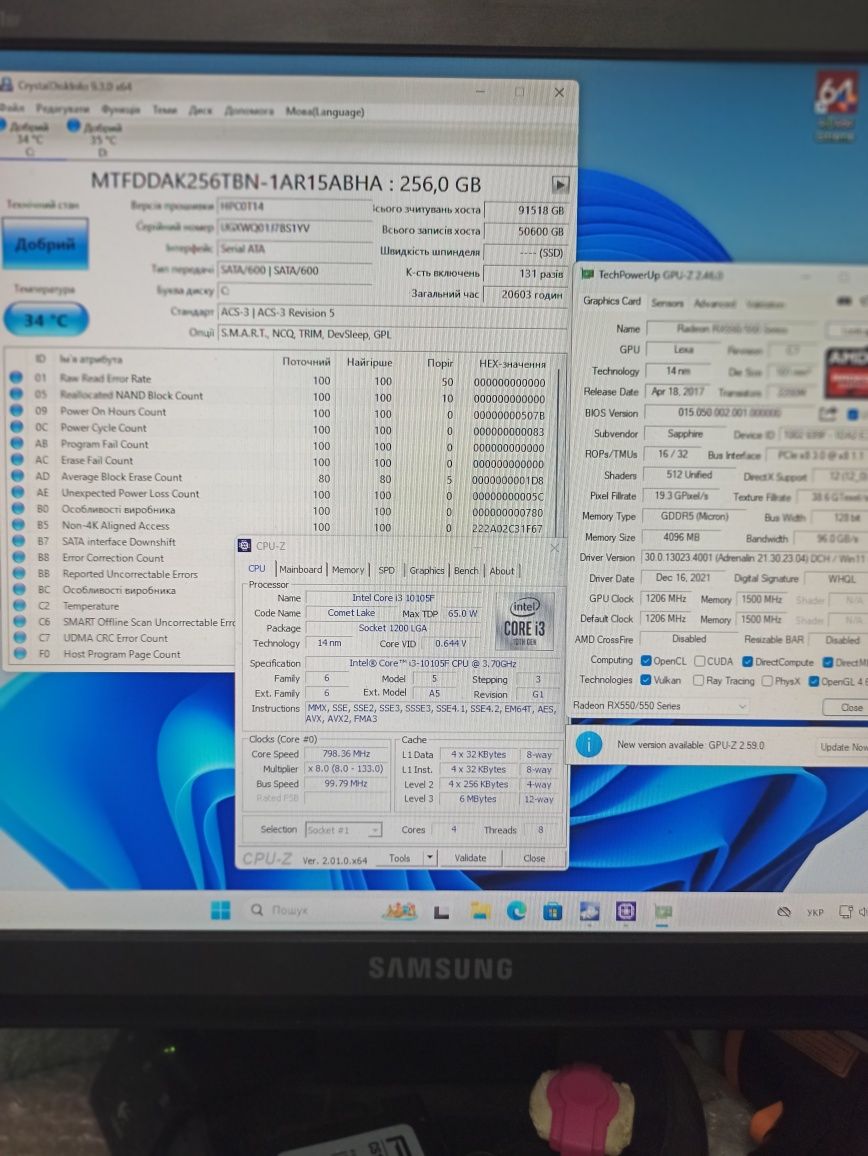Click the Tools button in CPU-Z

(399, 857)
